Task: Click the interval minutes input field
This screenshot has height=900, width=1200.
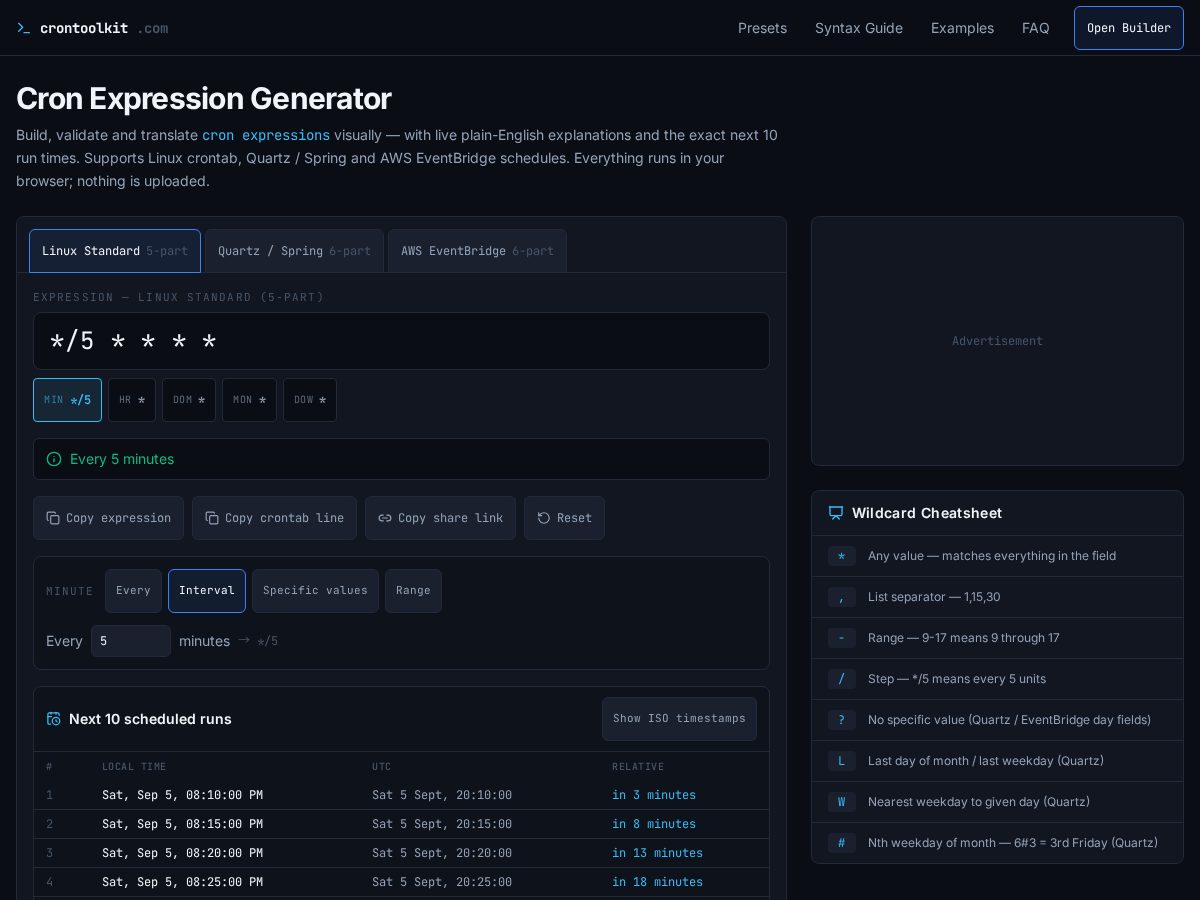Action: (x=131, y=641)
